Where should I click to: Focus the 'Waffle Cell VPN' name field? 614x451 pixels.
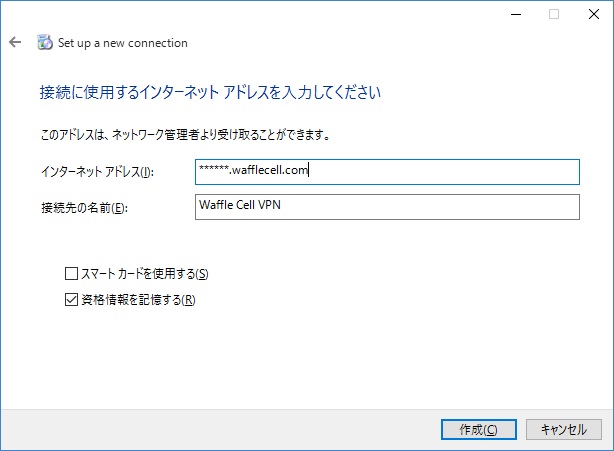point(387,207)
